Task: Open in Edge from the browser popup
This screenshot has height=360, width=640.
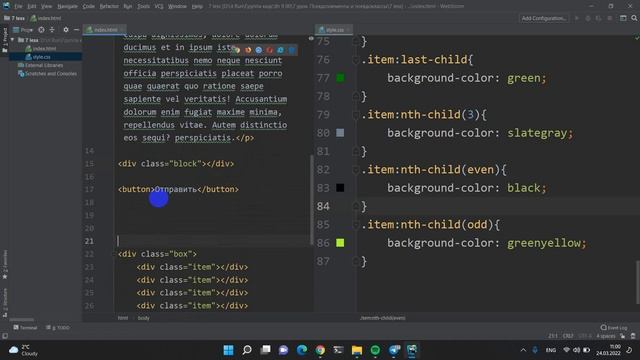Action: tap(291, 50)
